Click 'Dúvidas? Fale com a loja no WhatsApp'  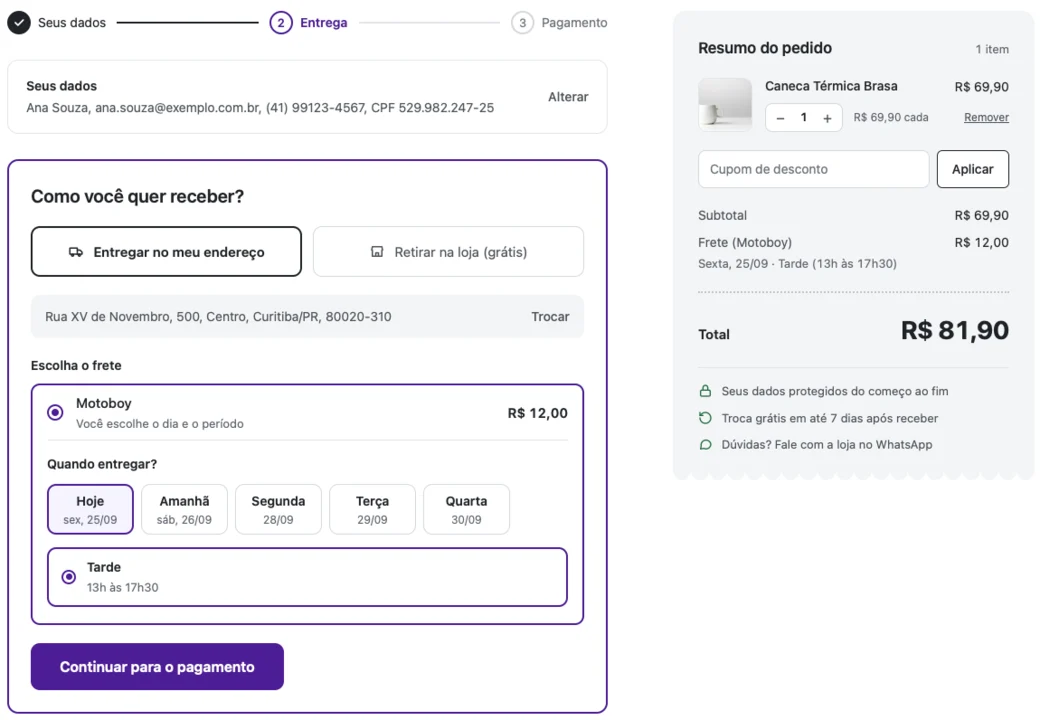click(827, 445)
